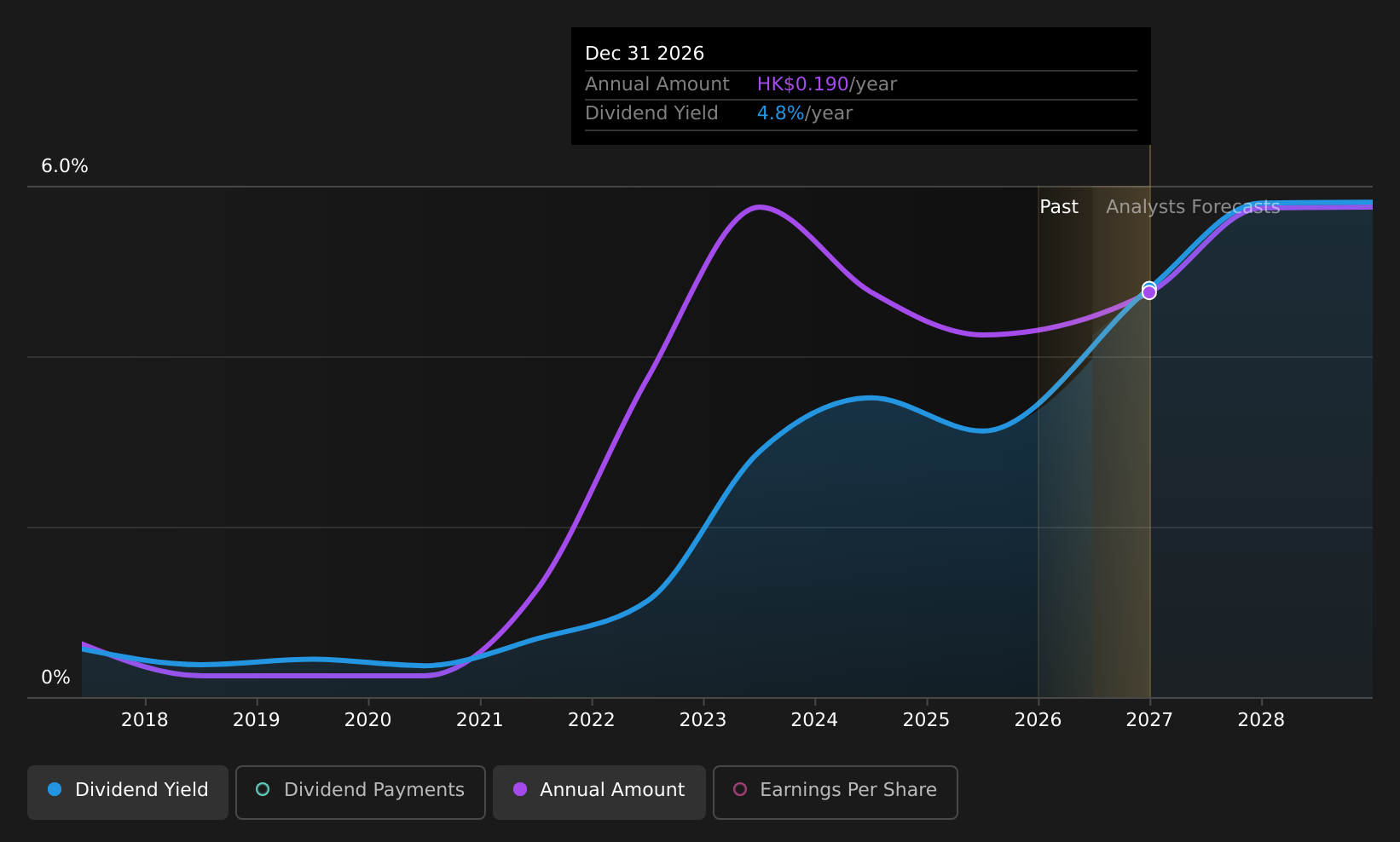Click the 2026 x-axis label

pos(1038,720)
